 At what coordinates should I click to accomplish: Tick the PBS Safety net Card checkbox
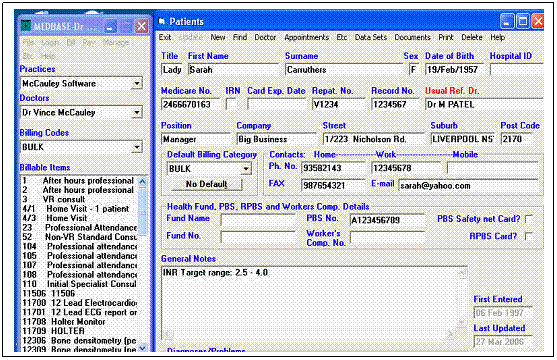tap(529, 219)
